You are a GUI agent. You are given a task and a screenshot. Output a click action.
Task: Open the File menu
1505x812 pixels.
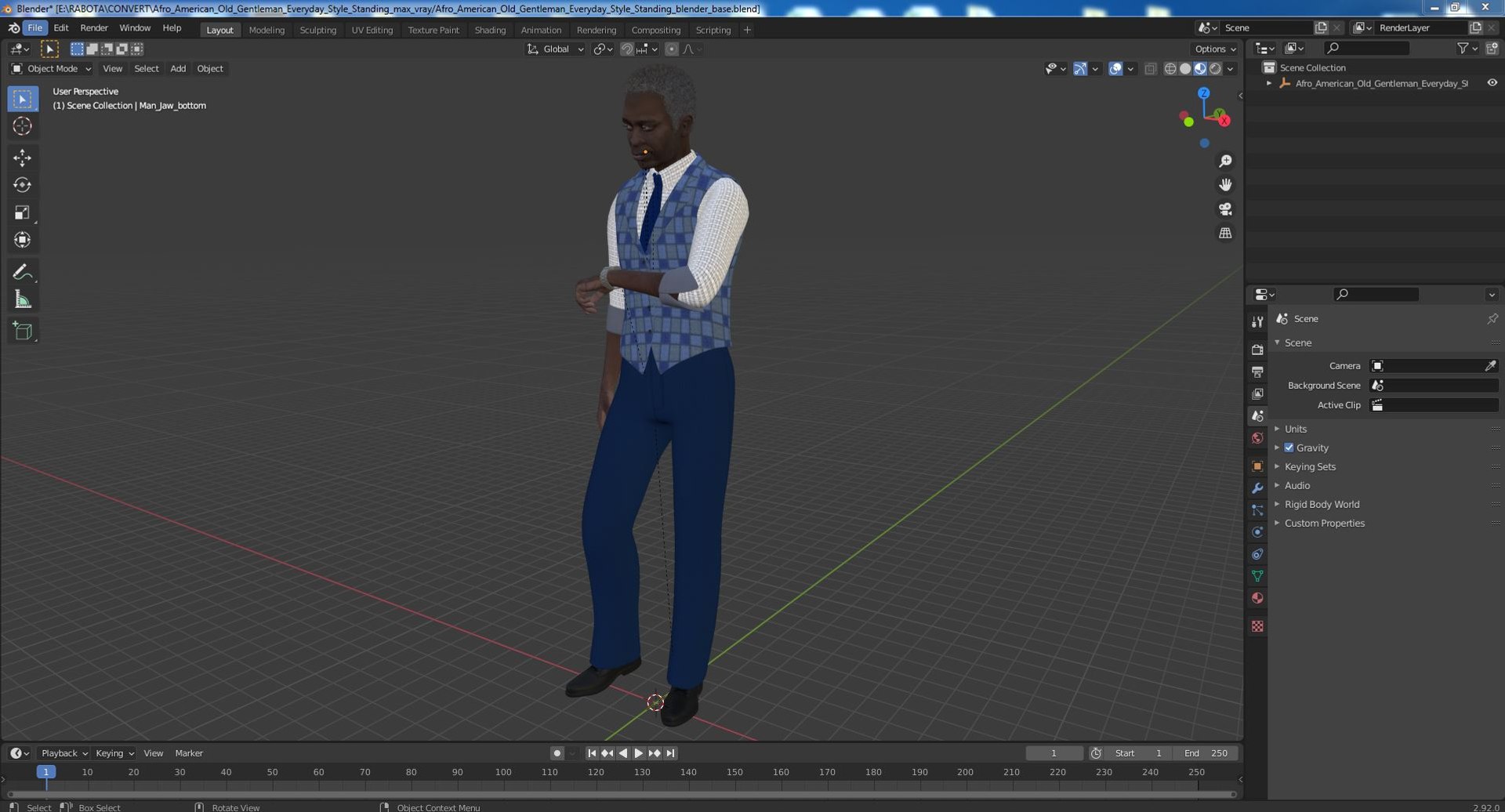tap(35, 28)
